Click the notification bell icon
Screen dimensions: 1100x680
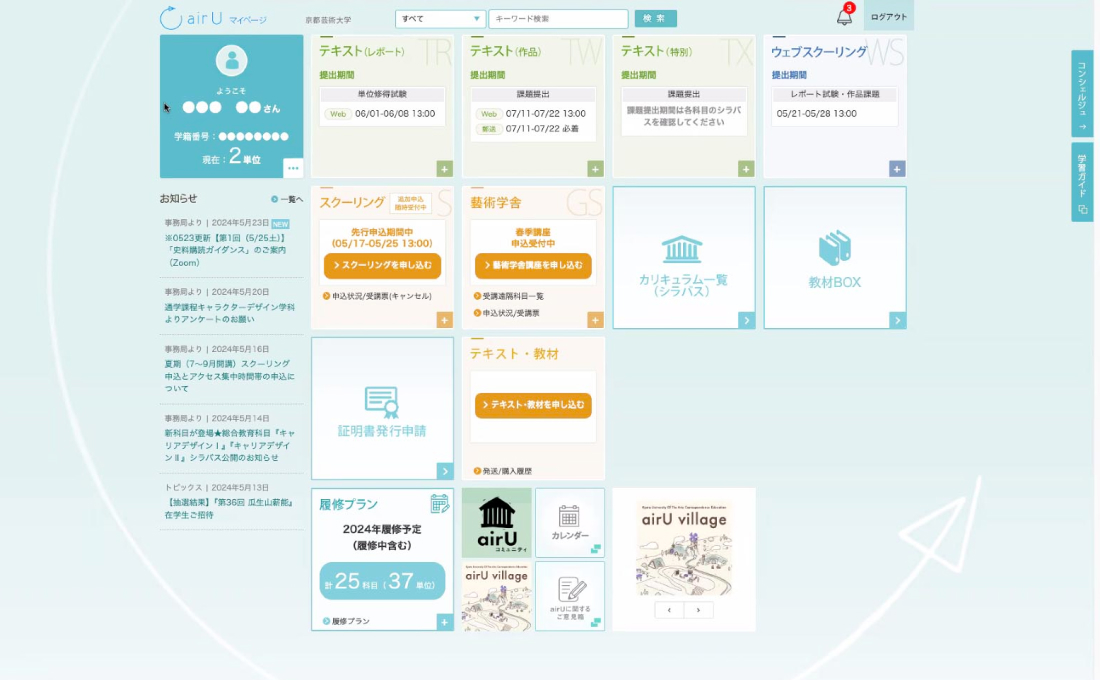pyautogui.click(x=844, y=17)
